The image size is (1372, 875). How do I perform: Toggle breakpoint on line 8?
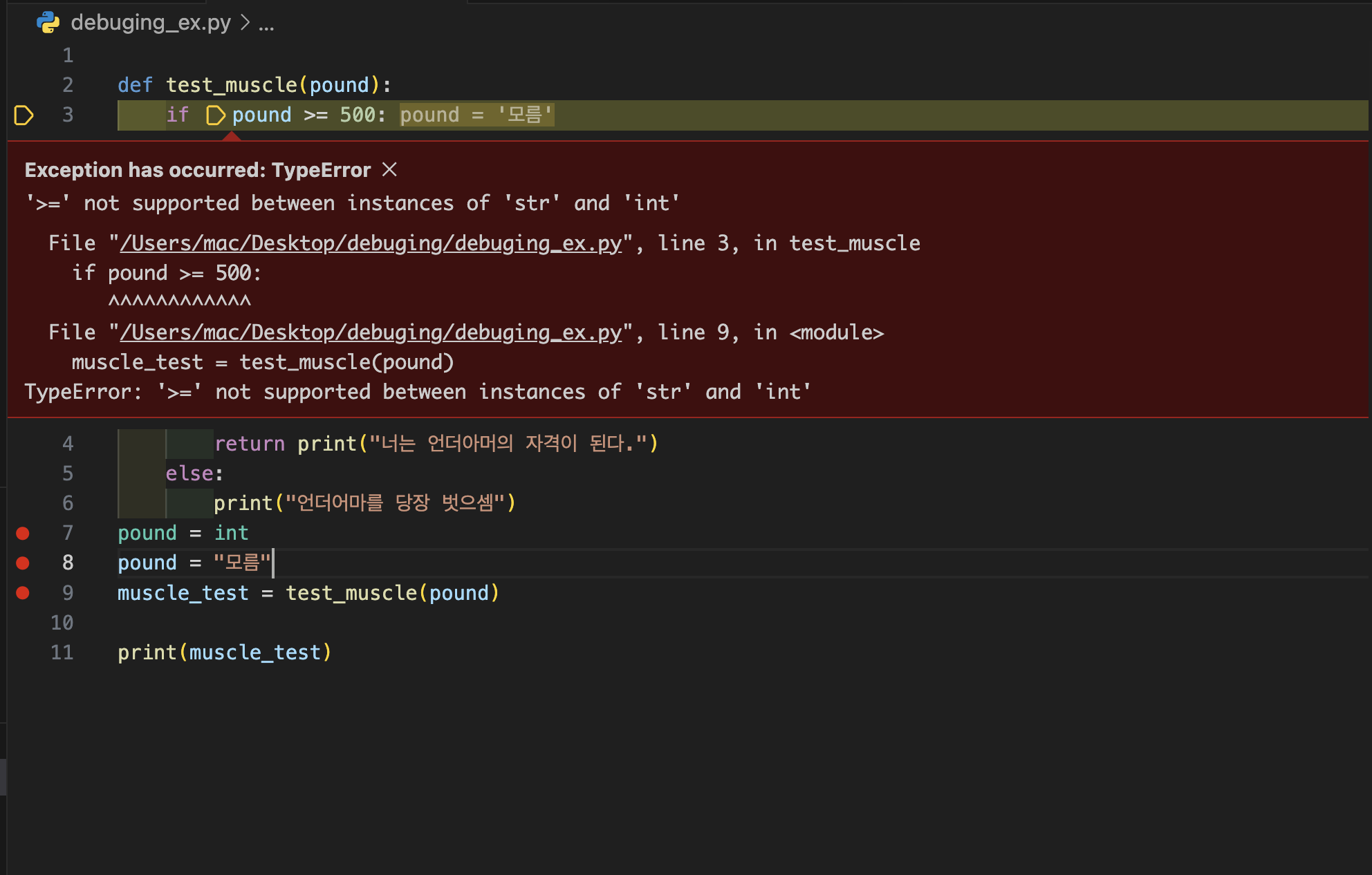23,563
